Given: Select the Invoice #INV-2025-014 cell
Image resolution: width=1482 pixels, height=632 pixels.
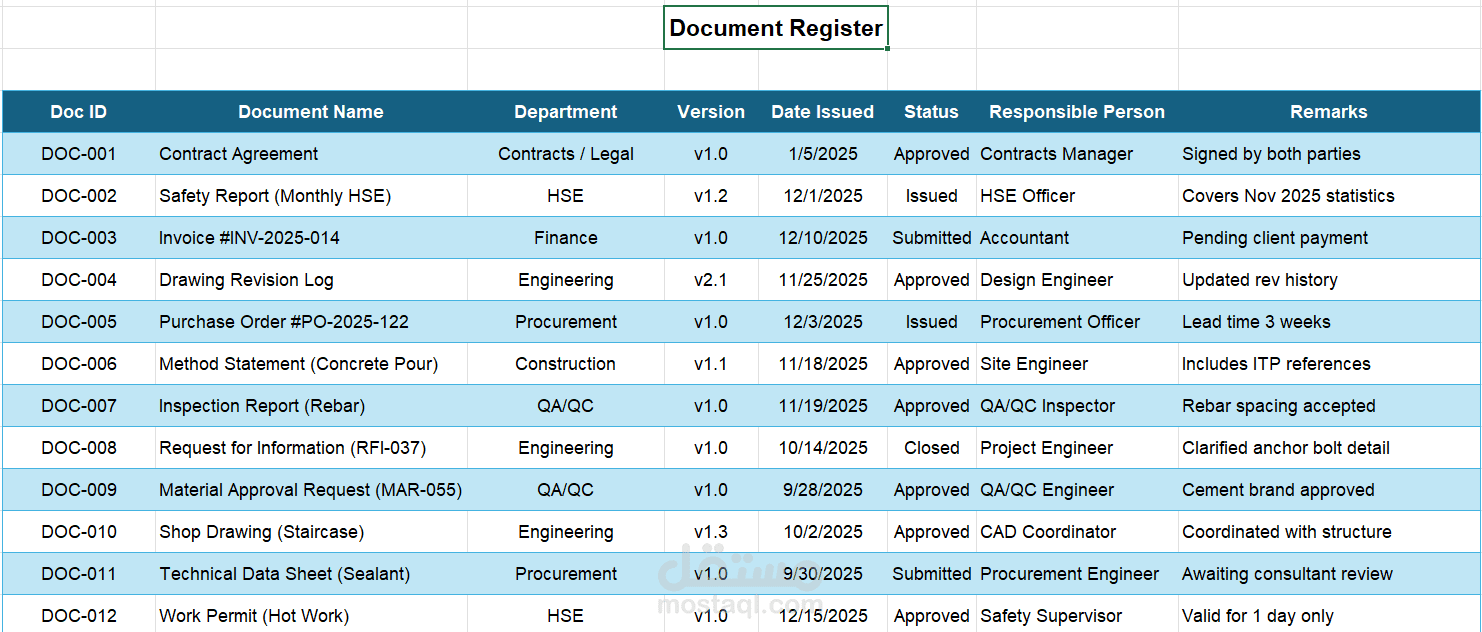Looking at the screenshot, I should (x=311, y=238).
